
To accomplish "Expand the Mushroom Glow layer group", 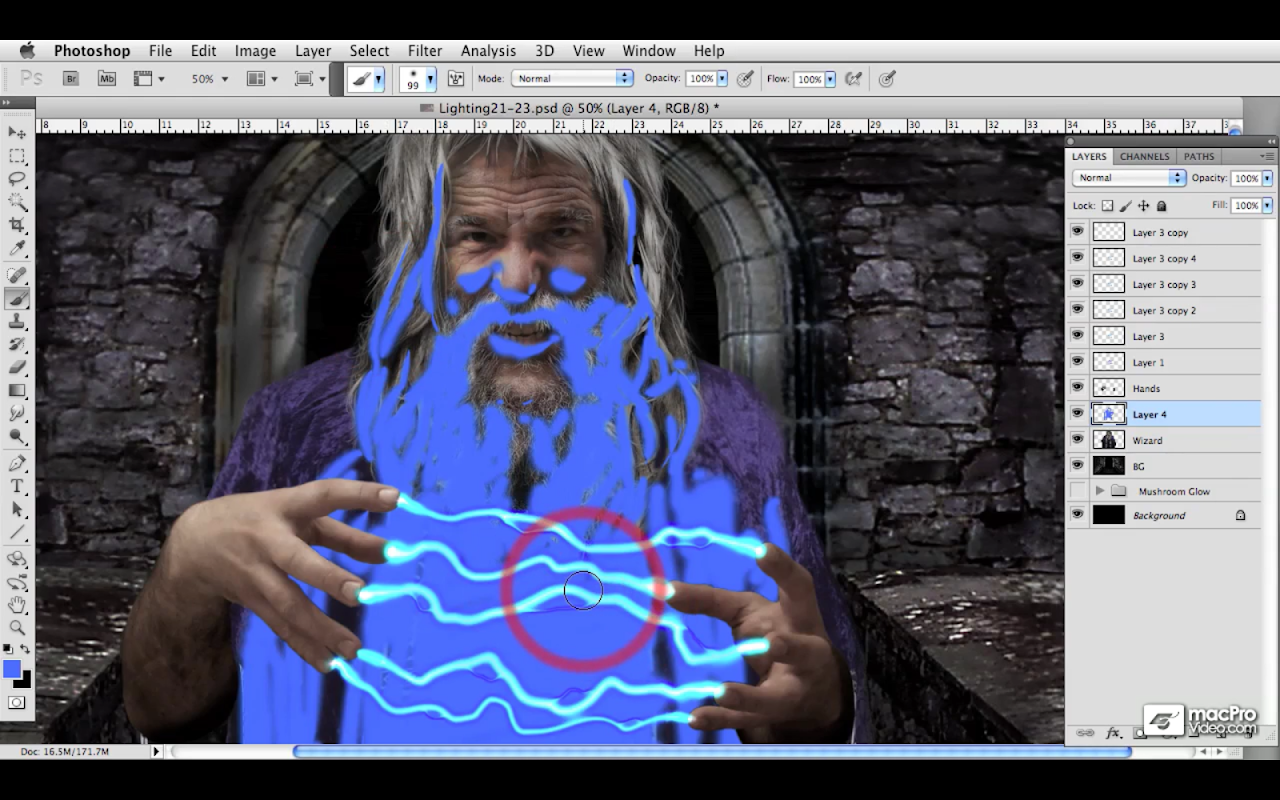I will coord(1100,491).
